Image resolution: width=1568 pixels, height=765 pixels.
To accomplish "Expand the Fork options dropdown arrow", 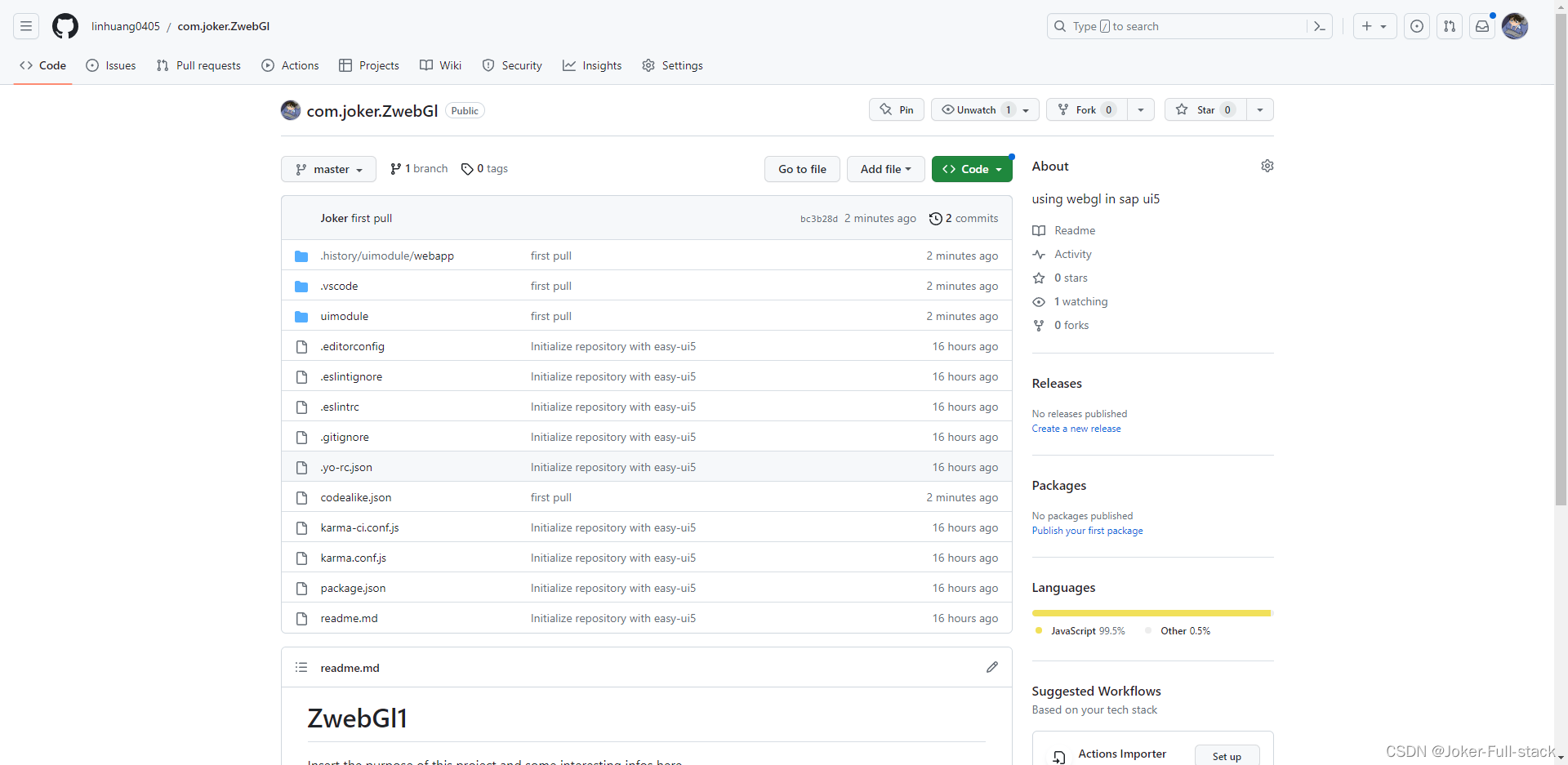I will coord(1141,109).
